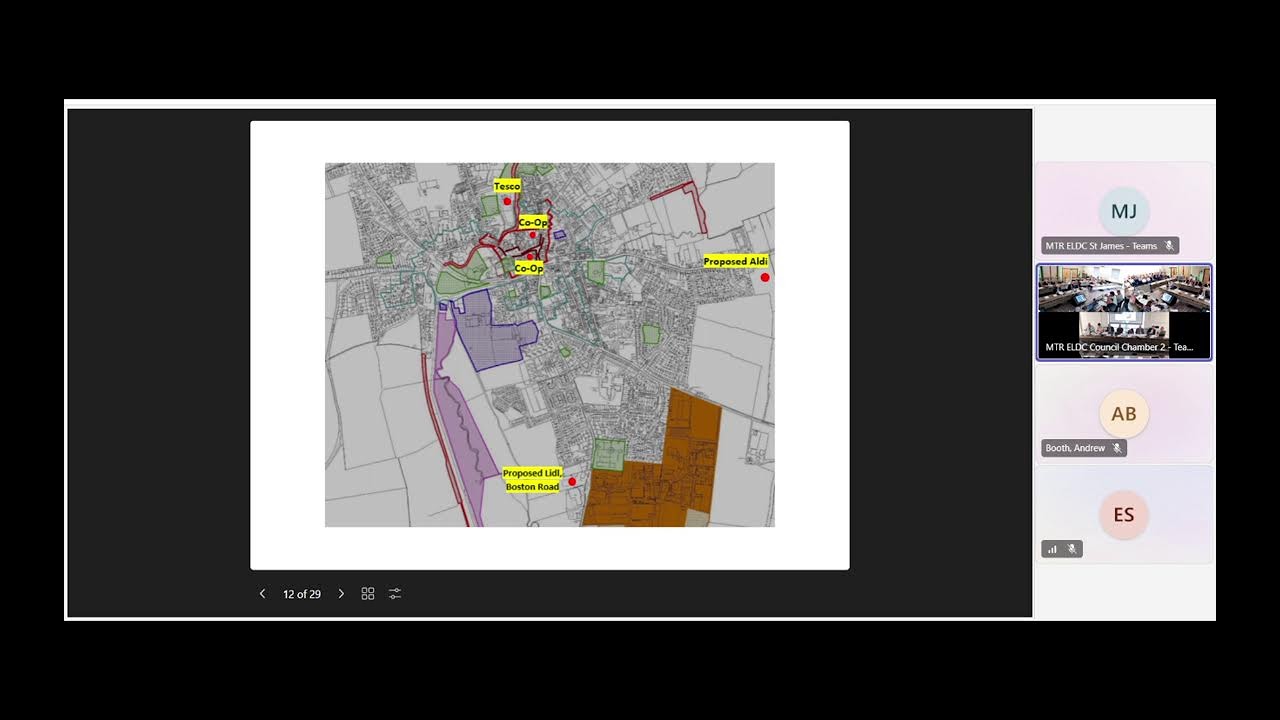
Task: Click muted mic icon for Booth, Andrew
Action: pos(1116,448)
